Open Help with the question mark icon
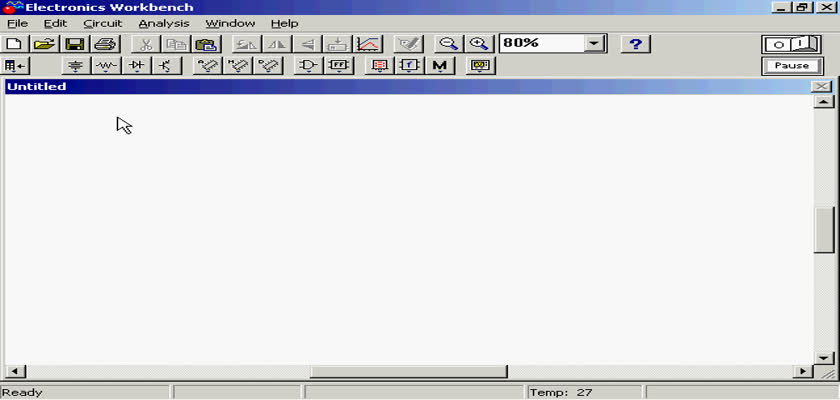 pyautogui.click(x=635, y=44)
